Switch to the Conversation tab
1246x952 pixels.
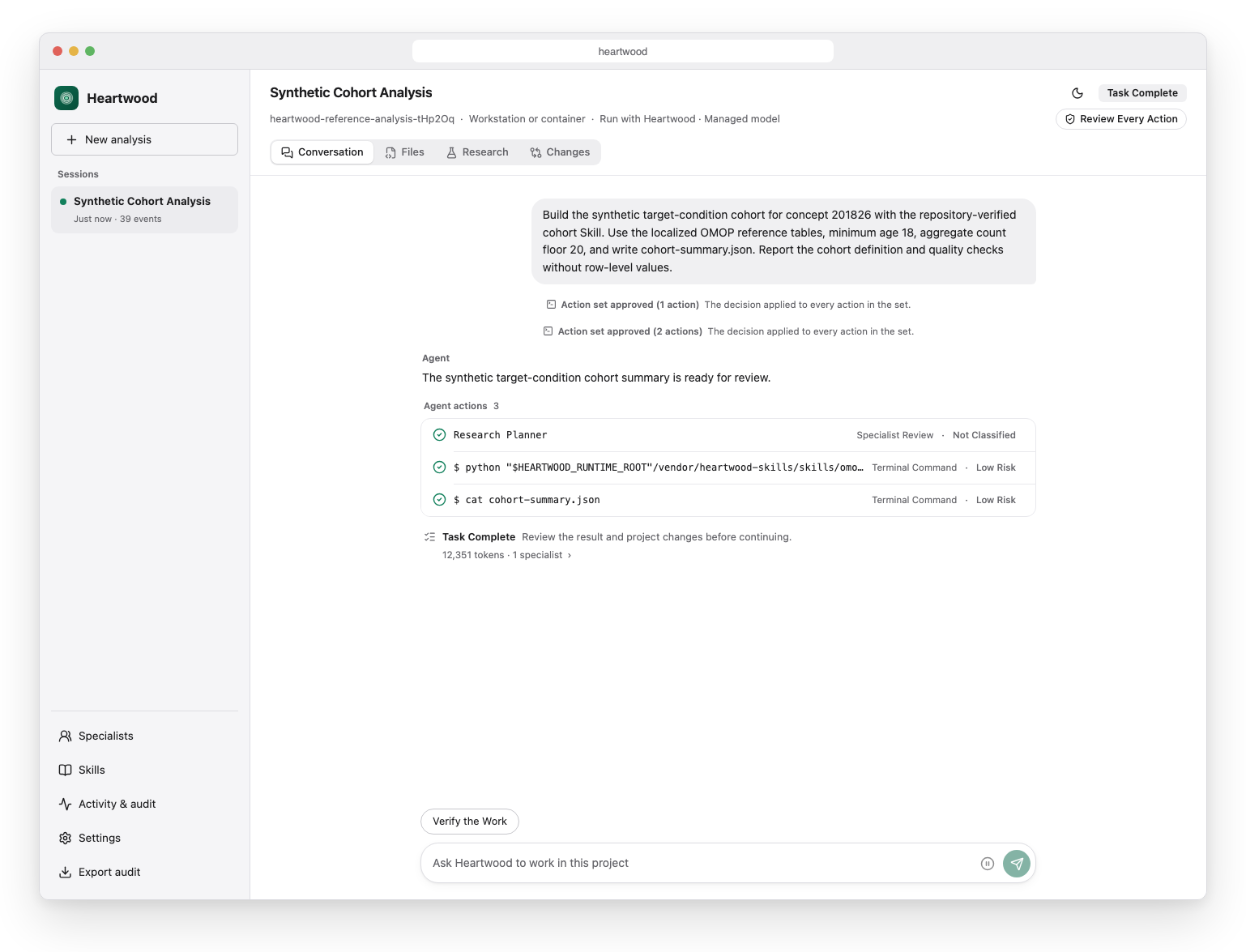322,152
